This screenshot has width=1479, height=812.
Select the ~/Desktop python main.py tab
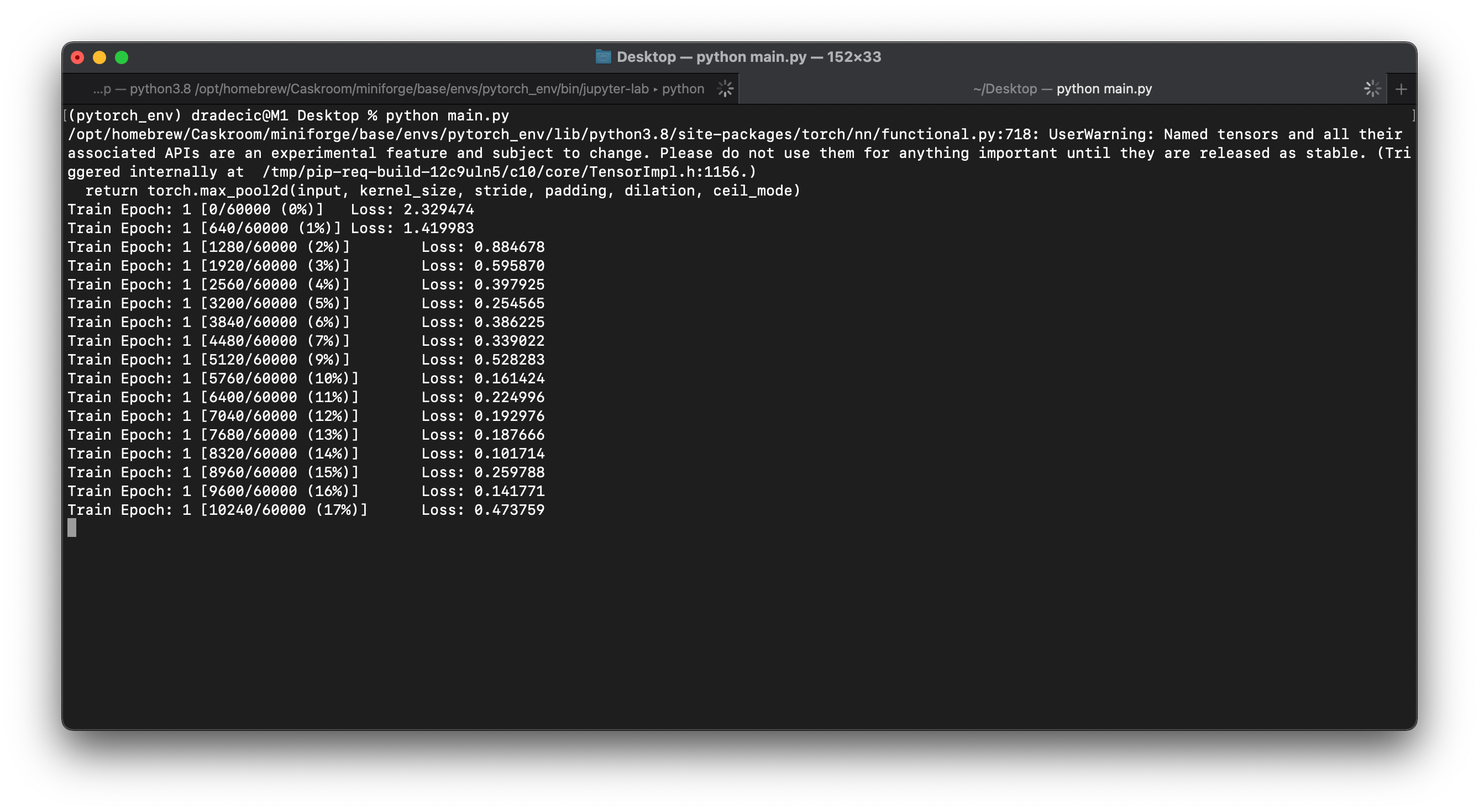[1062, 89]
